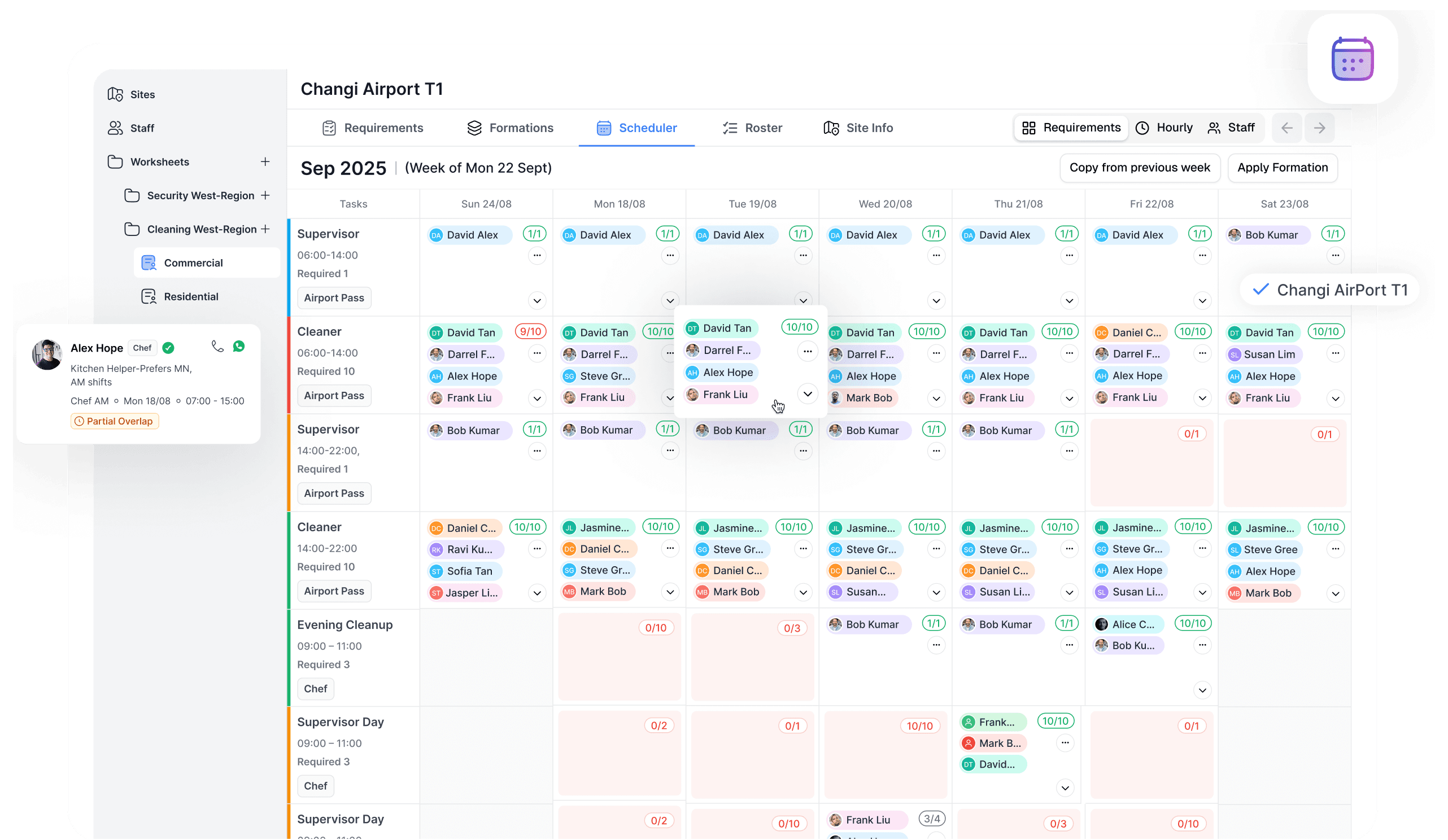Add a new worksheet with the plus icon
This screenshot has height=840, width=1448.
pyautogui.click(x=265, y=162)
